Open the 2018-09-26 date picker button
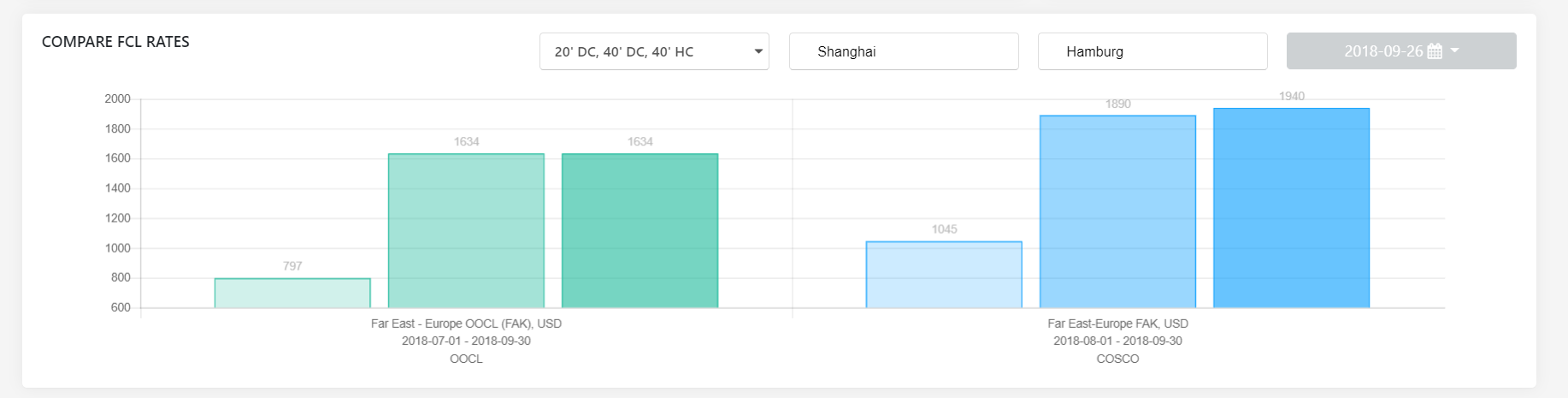Image resolution: width=1568 pixels, height=398 pixels. 1401,51
